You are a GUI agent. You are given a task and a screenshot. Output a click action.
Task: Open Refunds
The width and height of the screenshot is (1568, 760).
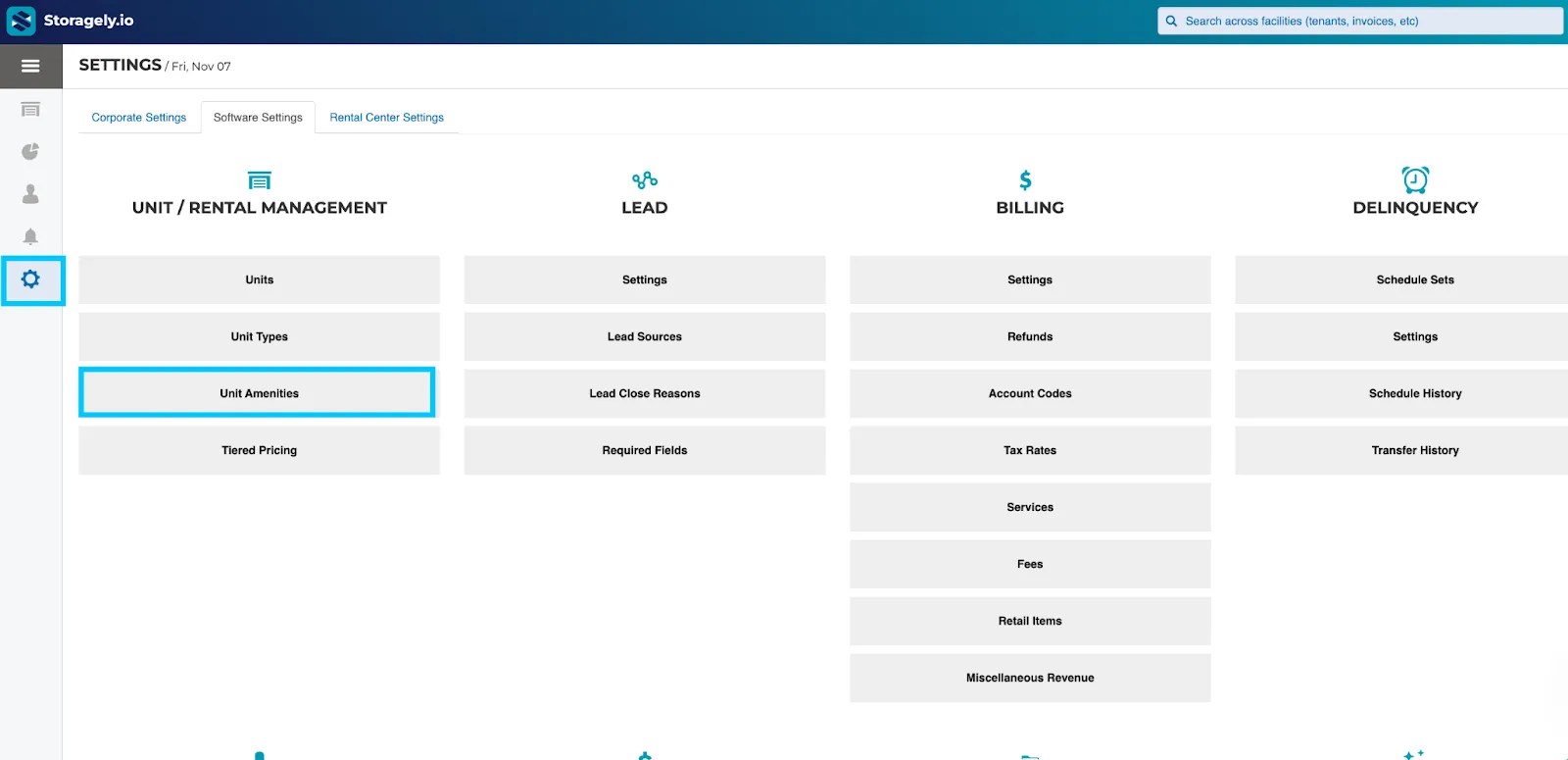[x=1030, y=336]
